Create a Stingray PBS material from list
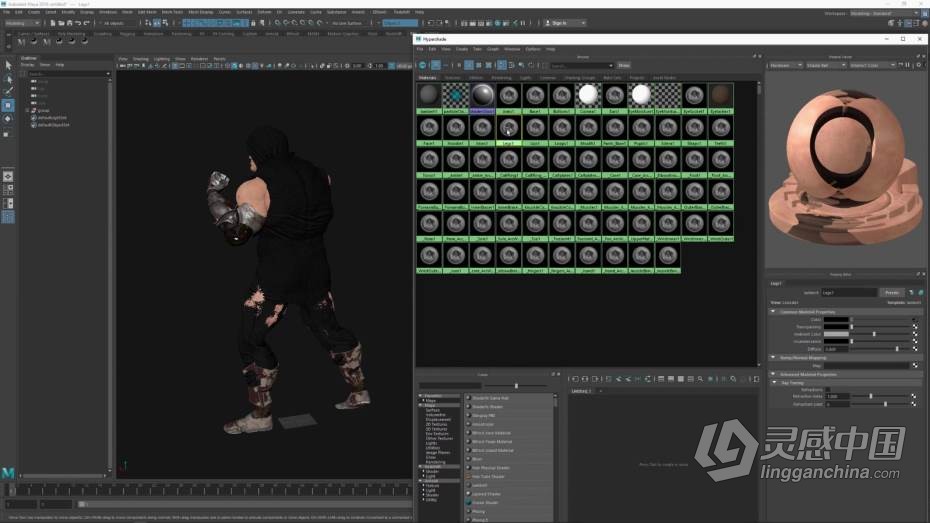The image size is (930, 523). [x=483, y=416]
